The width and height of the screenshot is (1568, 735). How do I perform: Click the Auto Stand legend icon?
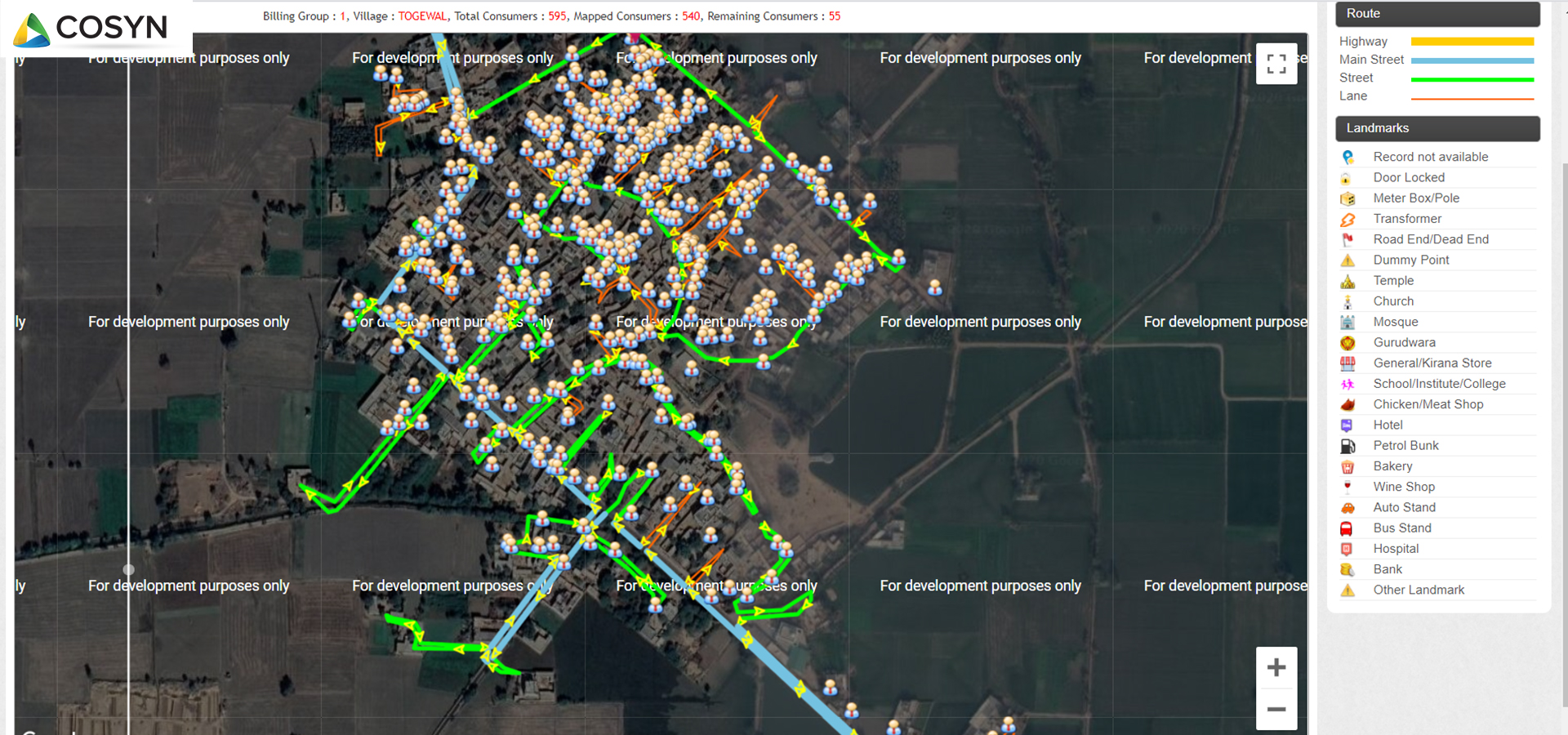point(1347,508)
